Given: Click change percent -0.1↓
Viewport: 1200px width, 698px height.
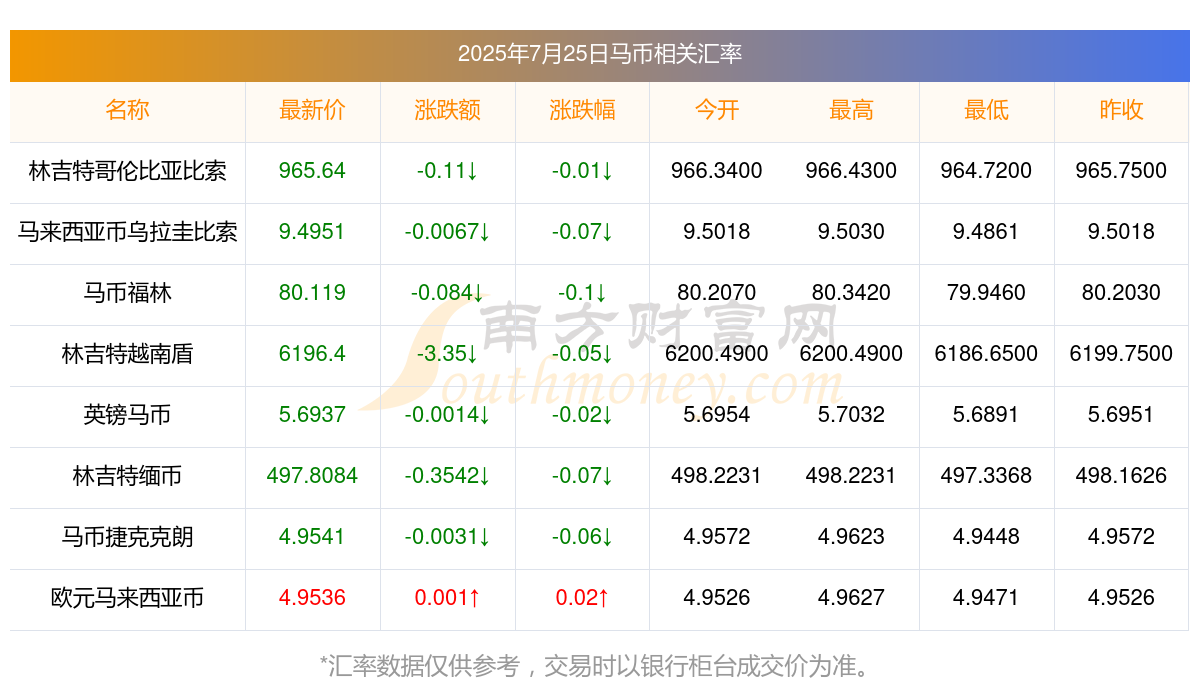Looking at the screenshot, I should [582, 293].
